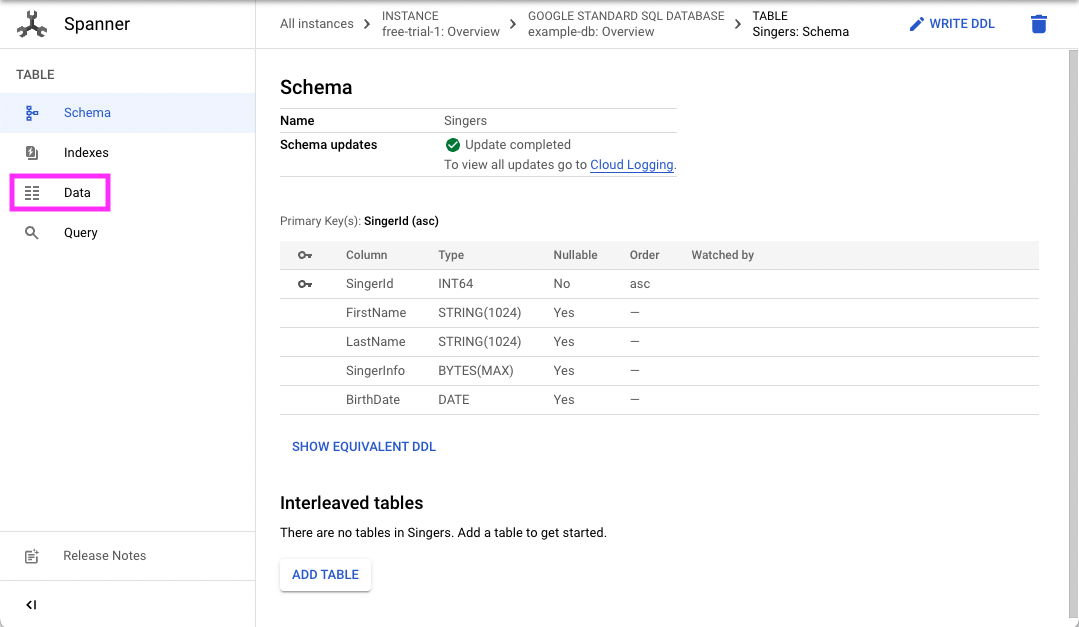Open the Indexes panel via its sidebar icon
The width and height of the screenshot is (1079, 627).
[33, 152]
